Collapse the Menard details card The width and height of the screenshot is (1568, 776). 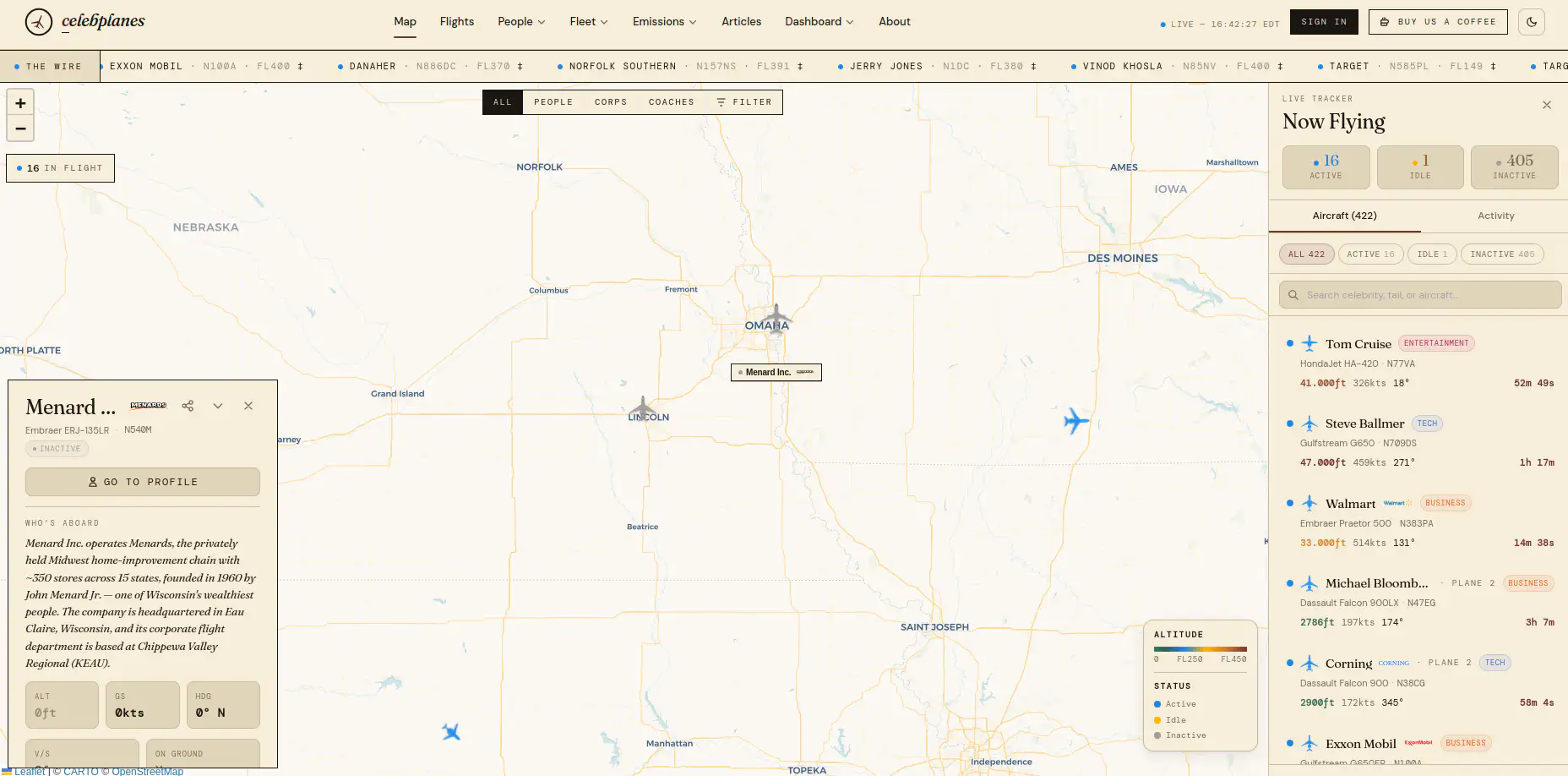point(218,406)
